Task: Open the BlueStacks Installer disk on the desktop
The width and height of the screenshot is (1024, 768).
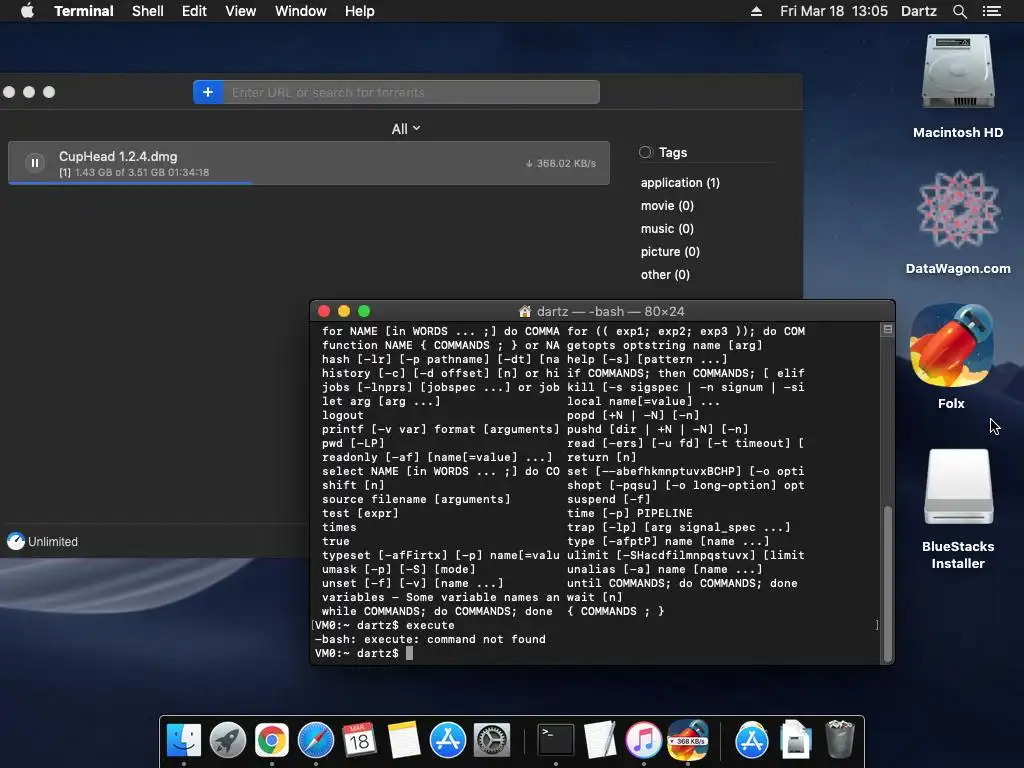Action: pyautogui.click(x=958, y=487)
